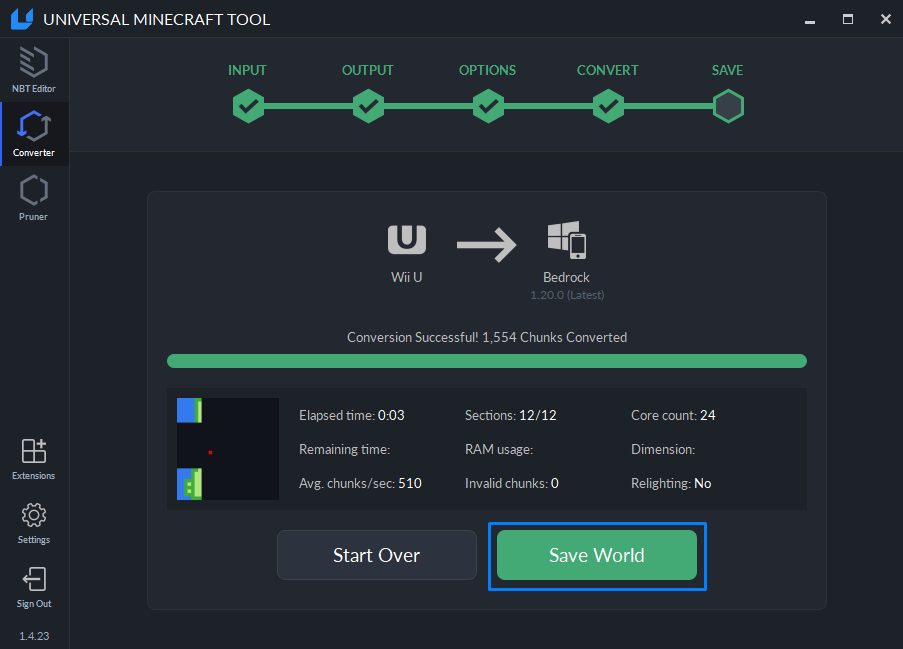Click the 'Invalid chunks: 0' value
Screen dimensions: 903x649
click(x=511, y=483)
